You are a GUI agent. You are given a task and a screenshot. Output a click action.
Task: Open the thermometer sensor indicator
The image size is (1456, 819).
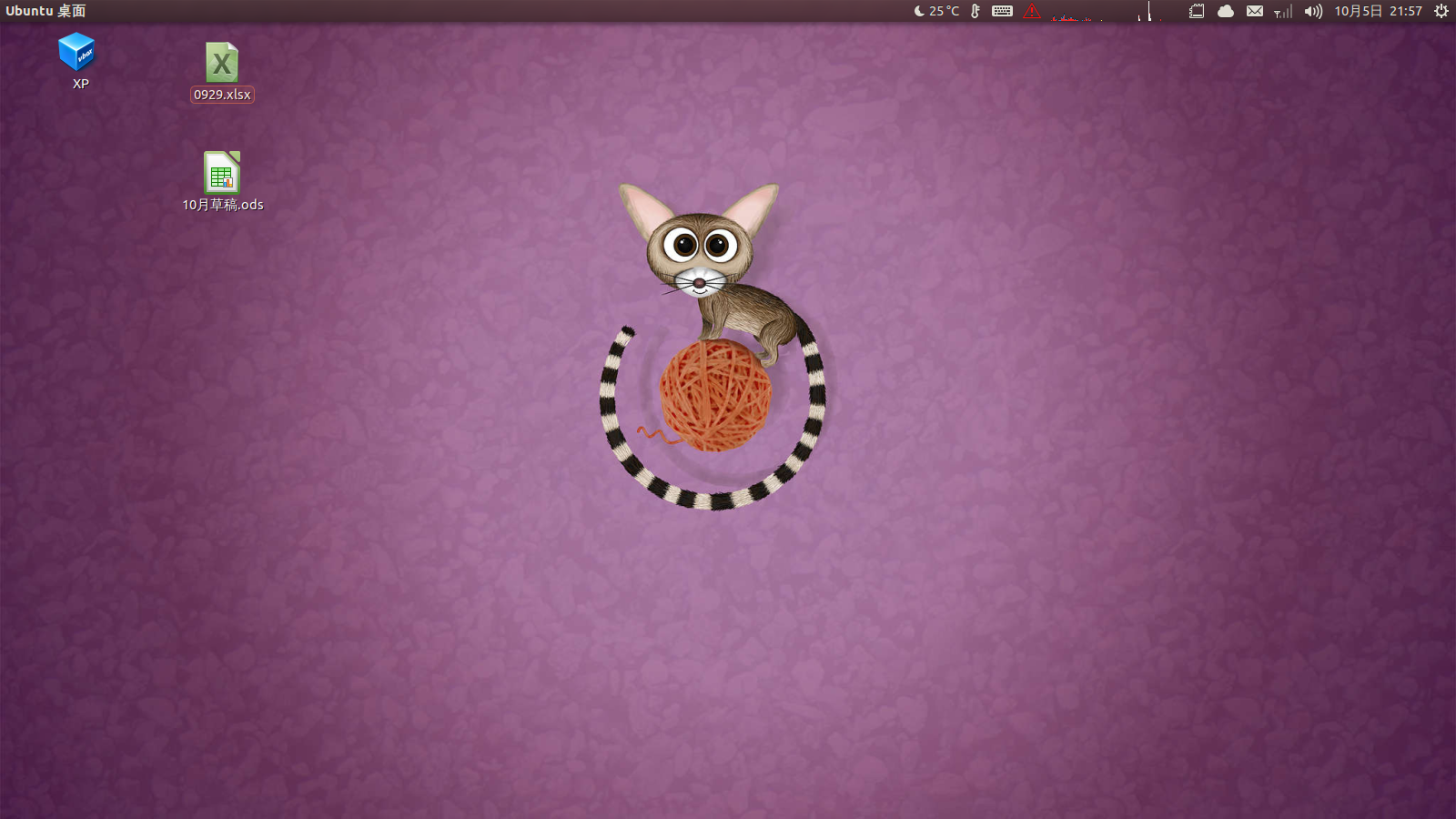(976, 11)
